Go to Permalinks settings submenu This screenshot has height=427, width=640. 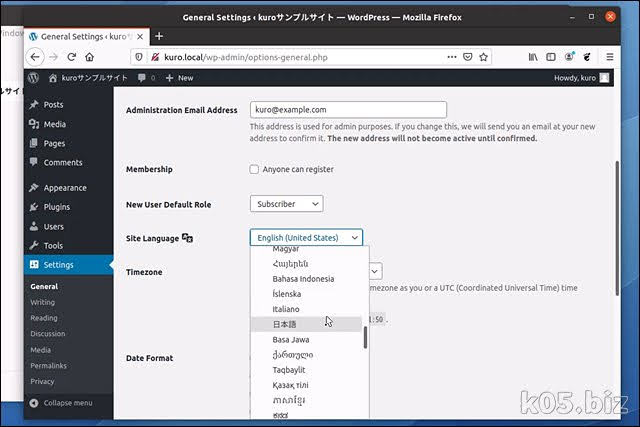tap(48, 366)
